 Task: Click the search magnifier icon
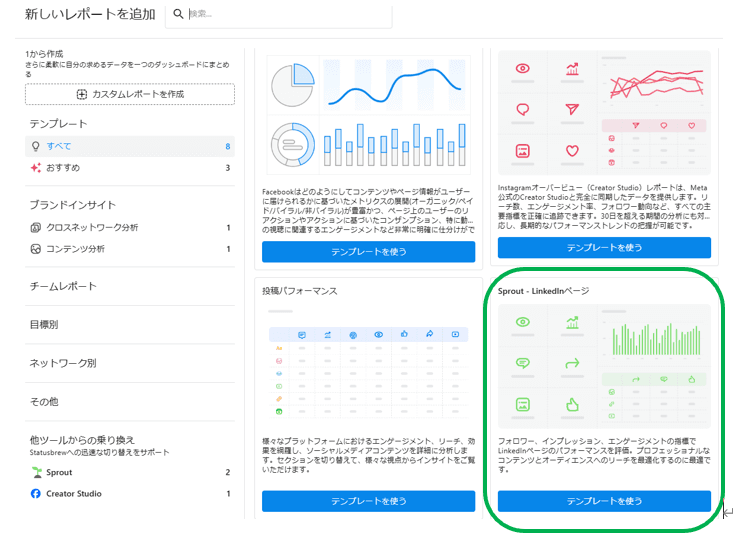[178, 14]
